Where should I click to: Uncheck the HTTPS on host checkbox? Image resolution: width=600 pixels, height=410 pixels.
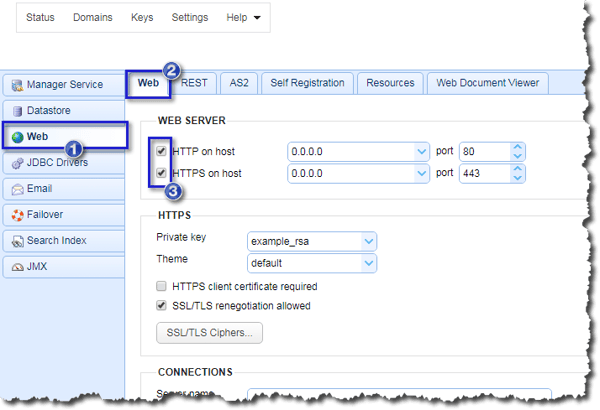pyautogui.click(x=161, y=173)
